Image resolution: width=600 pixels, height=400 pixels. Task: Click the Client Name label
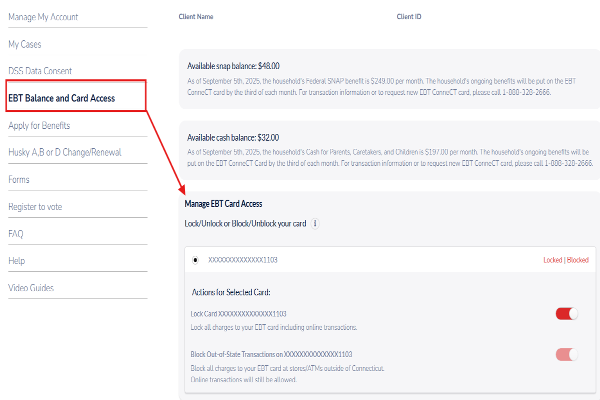pos(196,16)
